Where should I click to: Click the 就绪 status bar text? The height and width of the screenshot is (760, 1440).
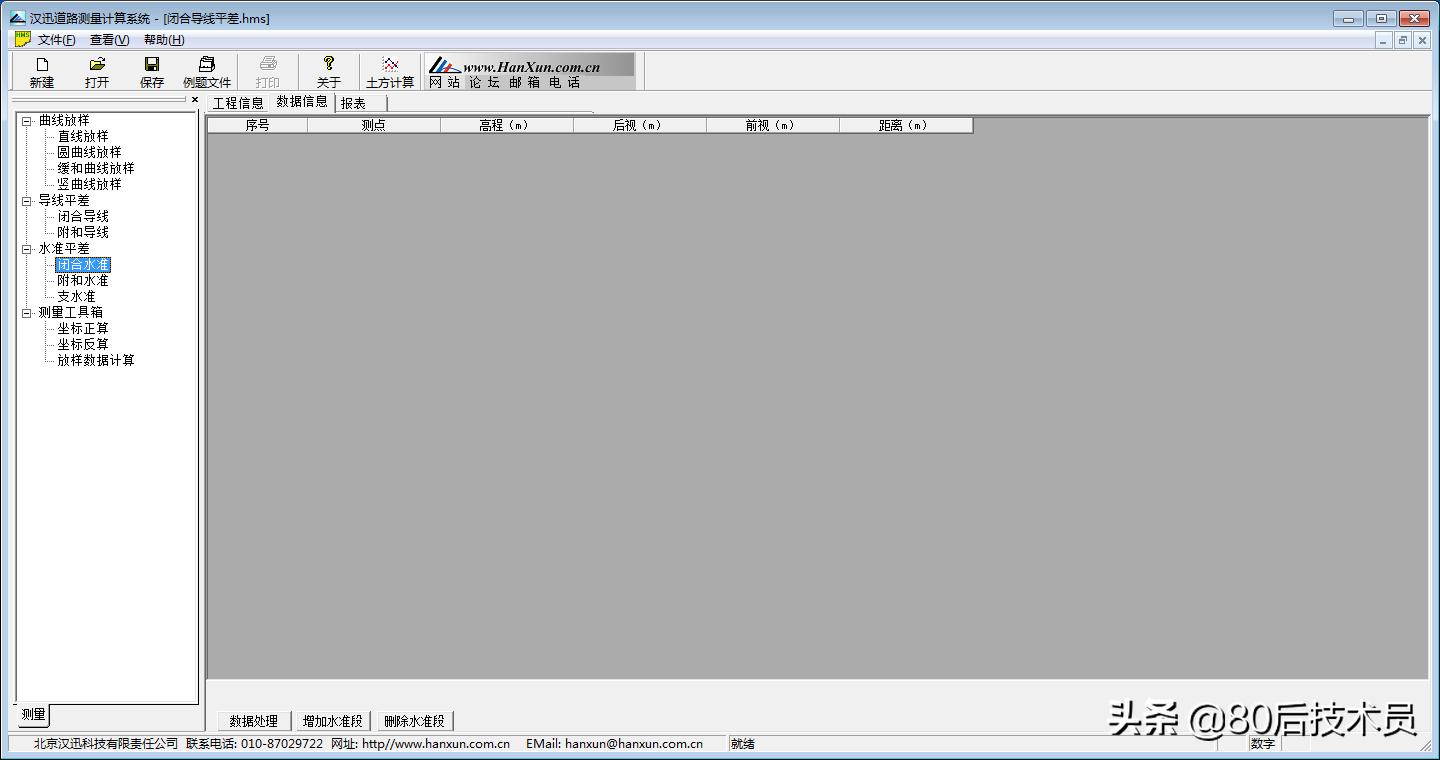[743, 744]
